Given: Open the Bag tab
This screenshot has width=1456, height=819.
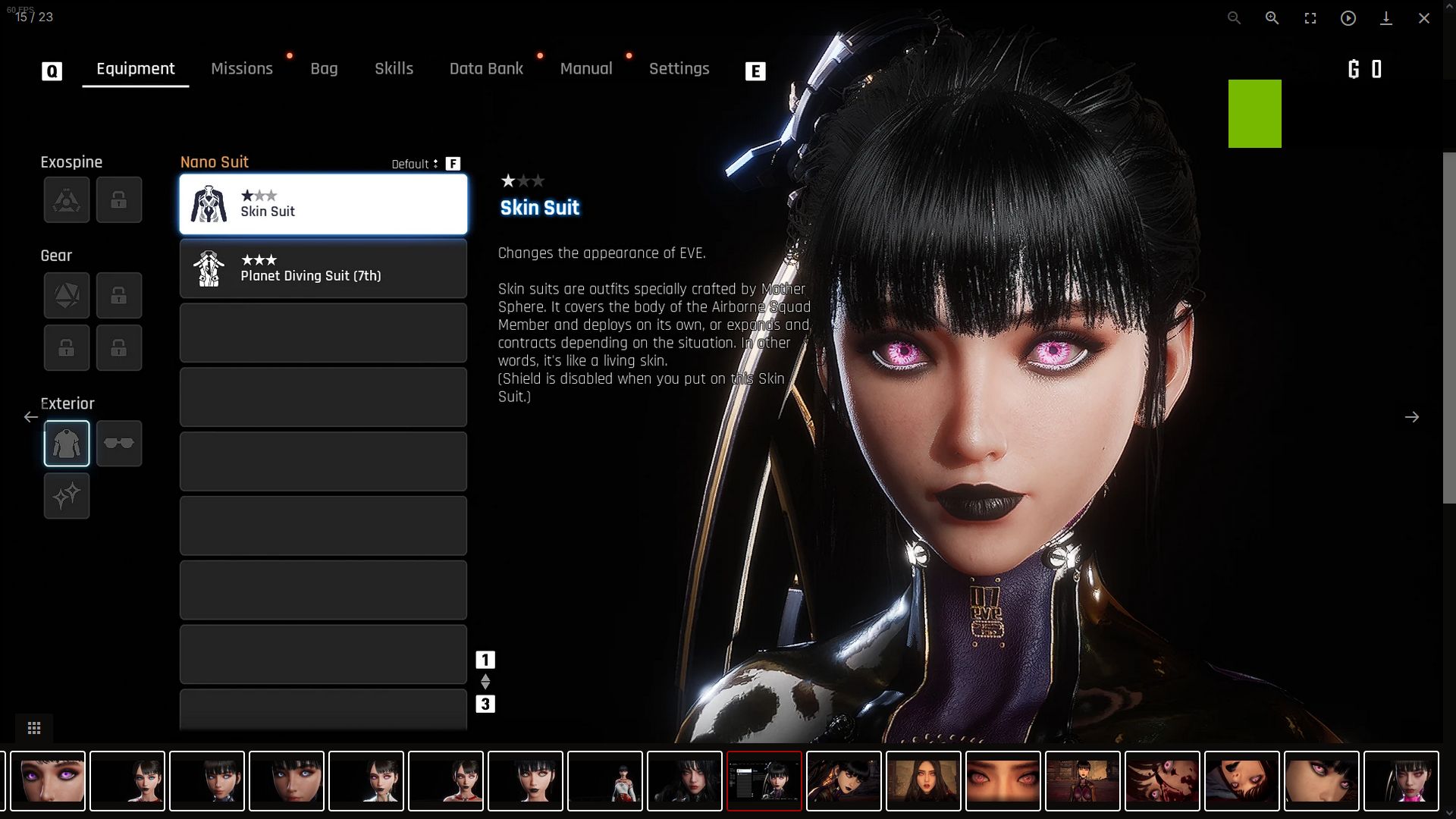Looking at the screenshot, I should [324, 68].
